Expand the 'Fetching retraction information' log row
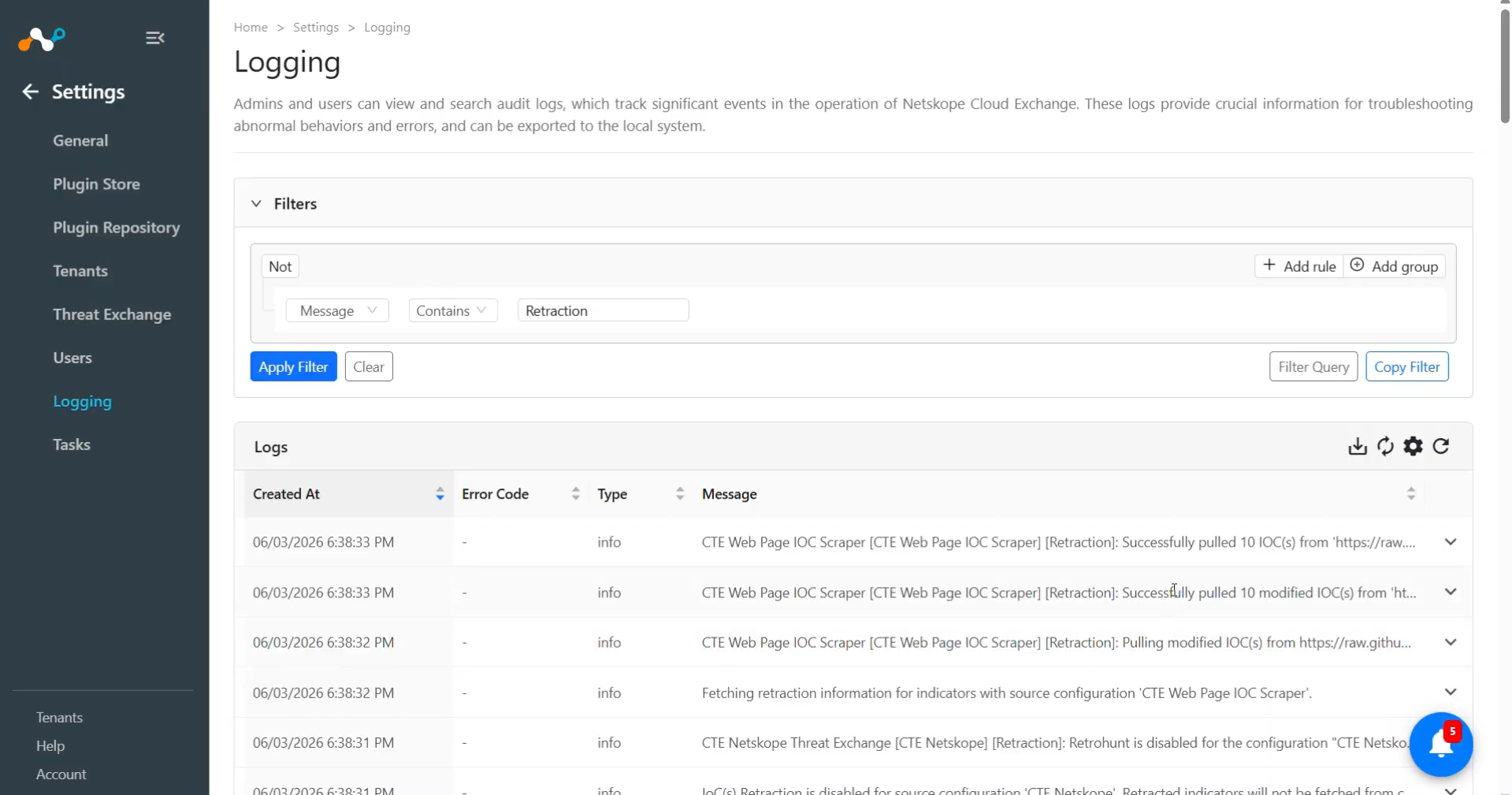1512x795 pixels. (1451, 692)
